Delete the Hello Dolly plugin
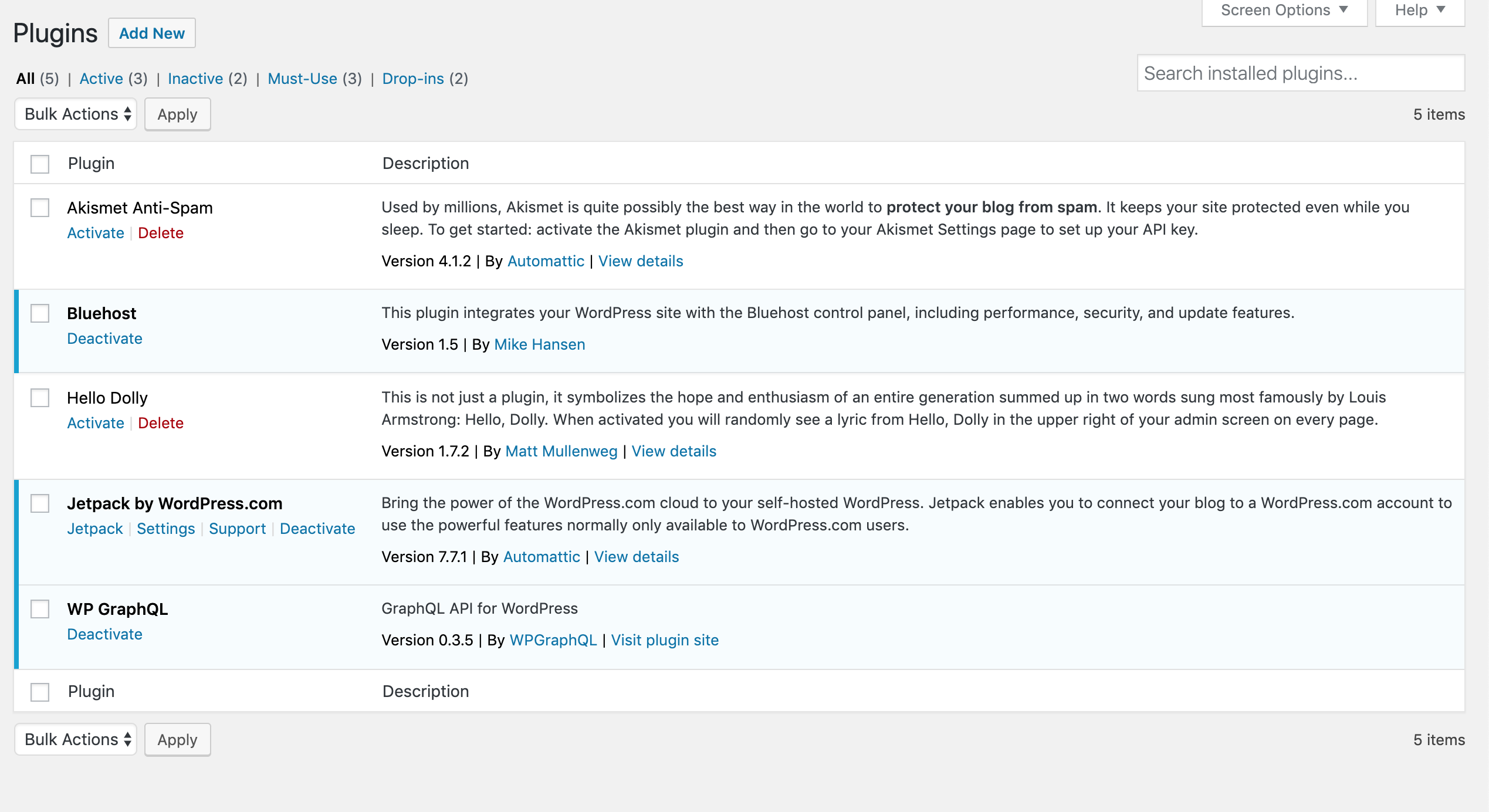The height and width of the screenshot is (812, 1489). pyautogui.click(x=161, y=423)
